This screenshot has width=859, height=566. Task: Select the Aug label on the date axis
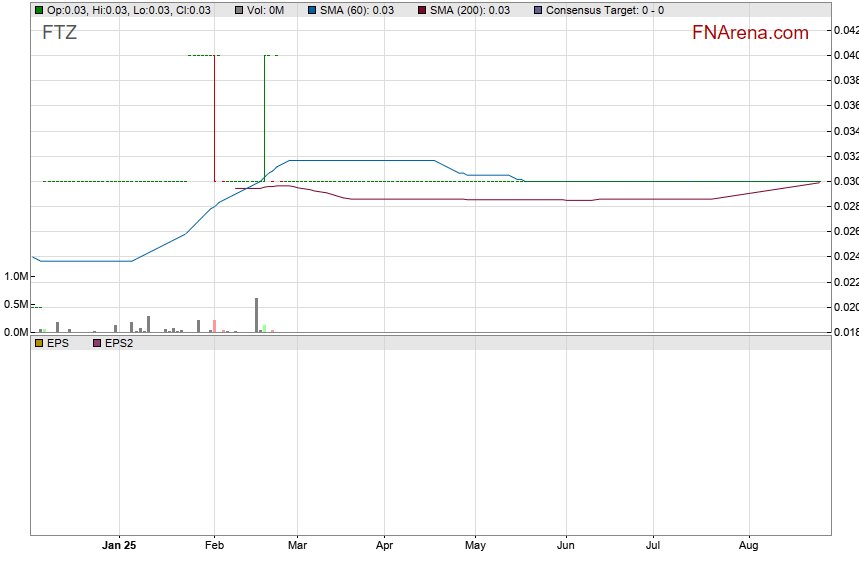[x=748, y=545]
